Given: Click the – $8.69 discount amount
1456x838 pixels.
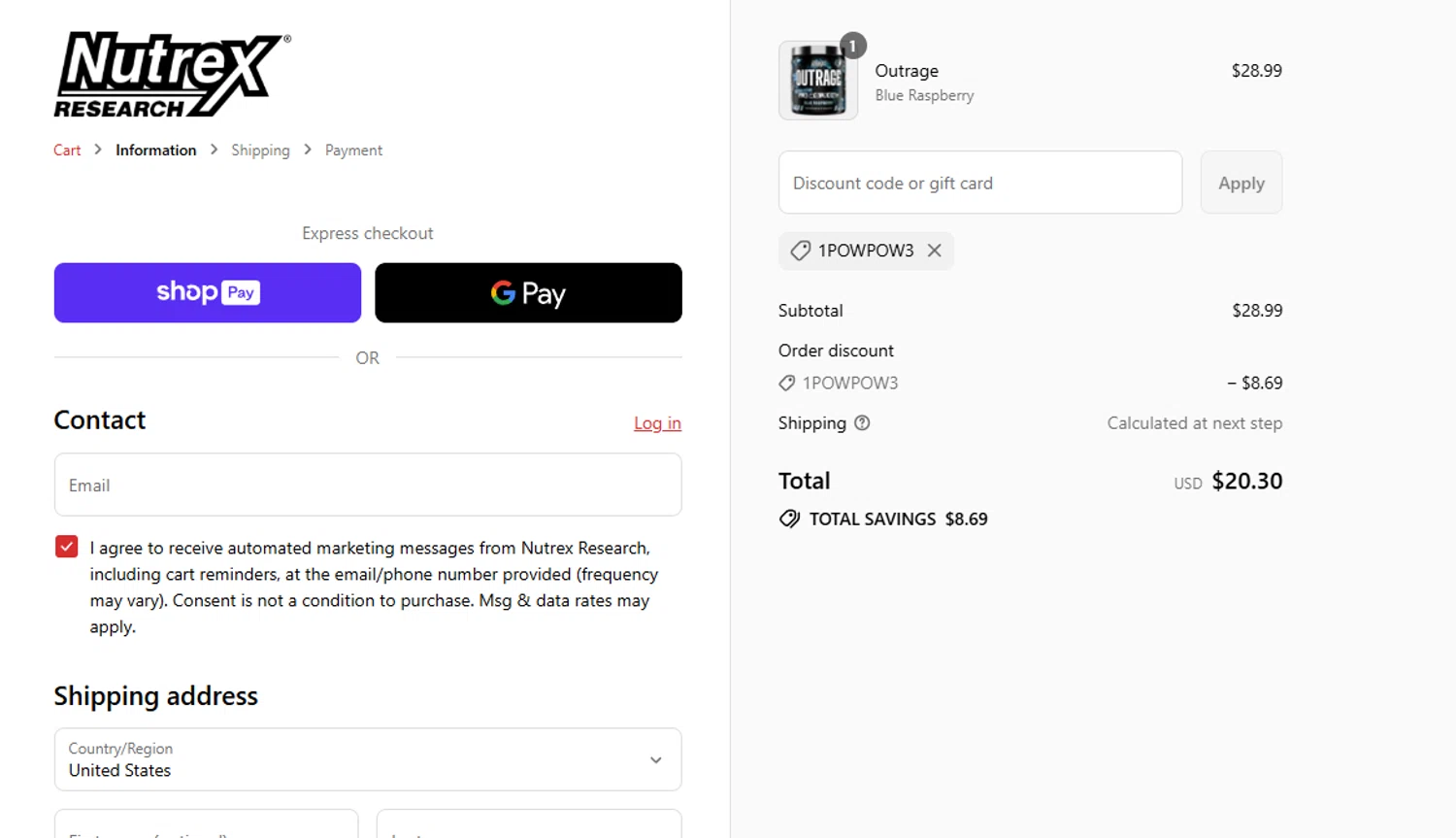Looking at the screenshot, I should pos(1255,383).
